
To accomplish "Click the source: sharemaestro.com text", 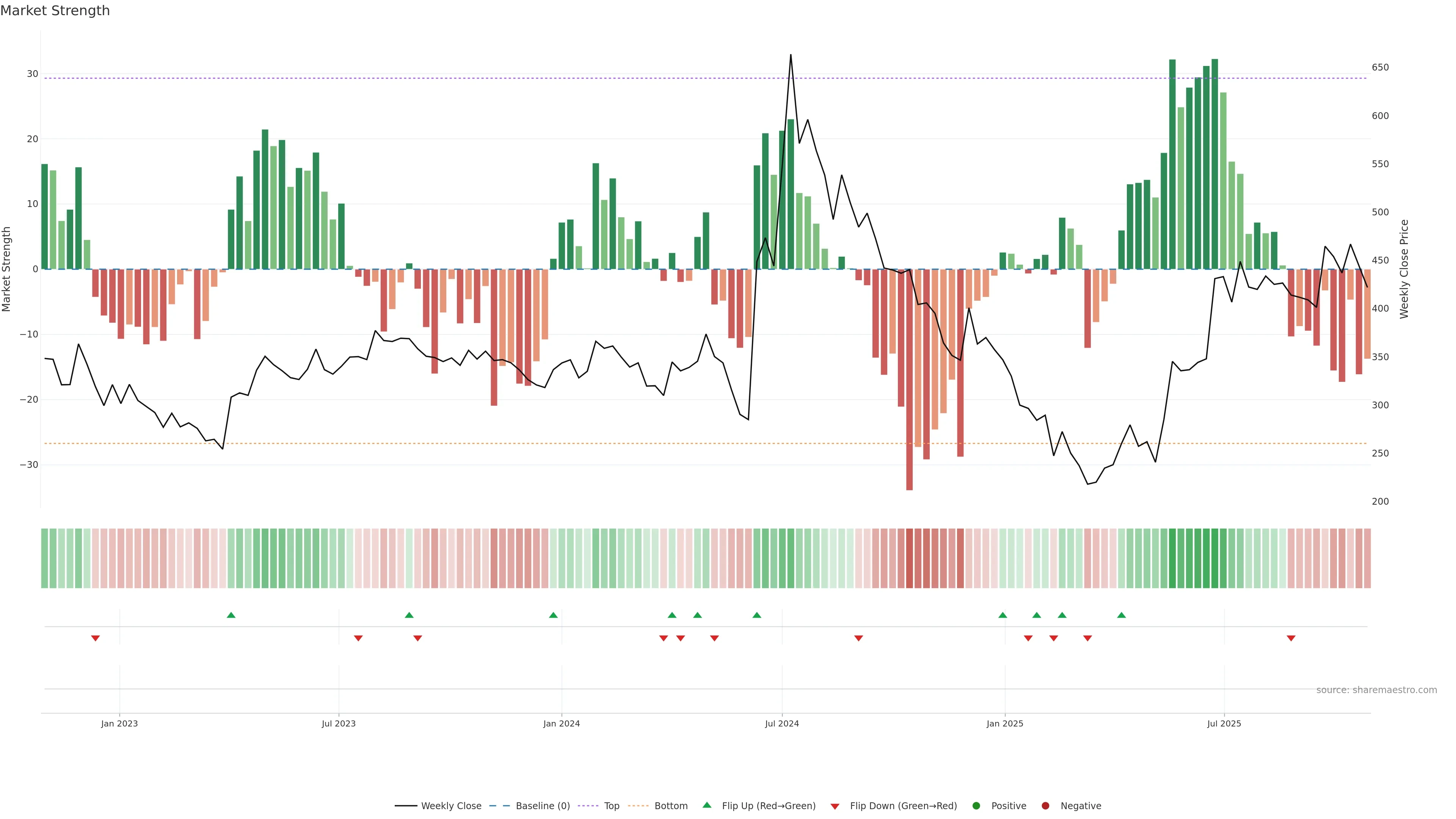I will pos(1376,690).
